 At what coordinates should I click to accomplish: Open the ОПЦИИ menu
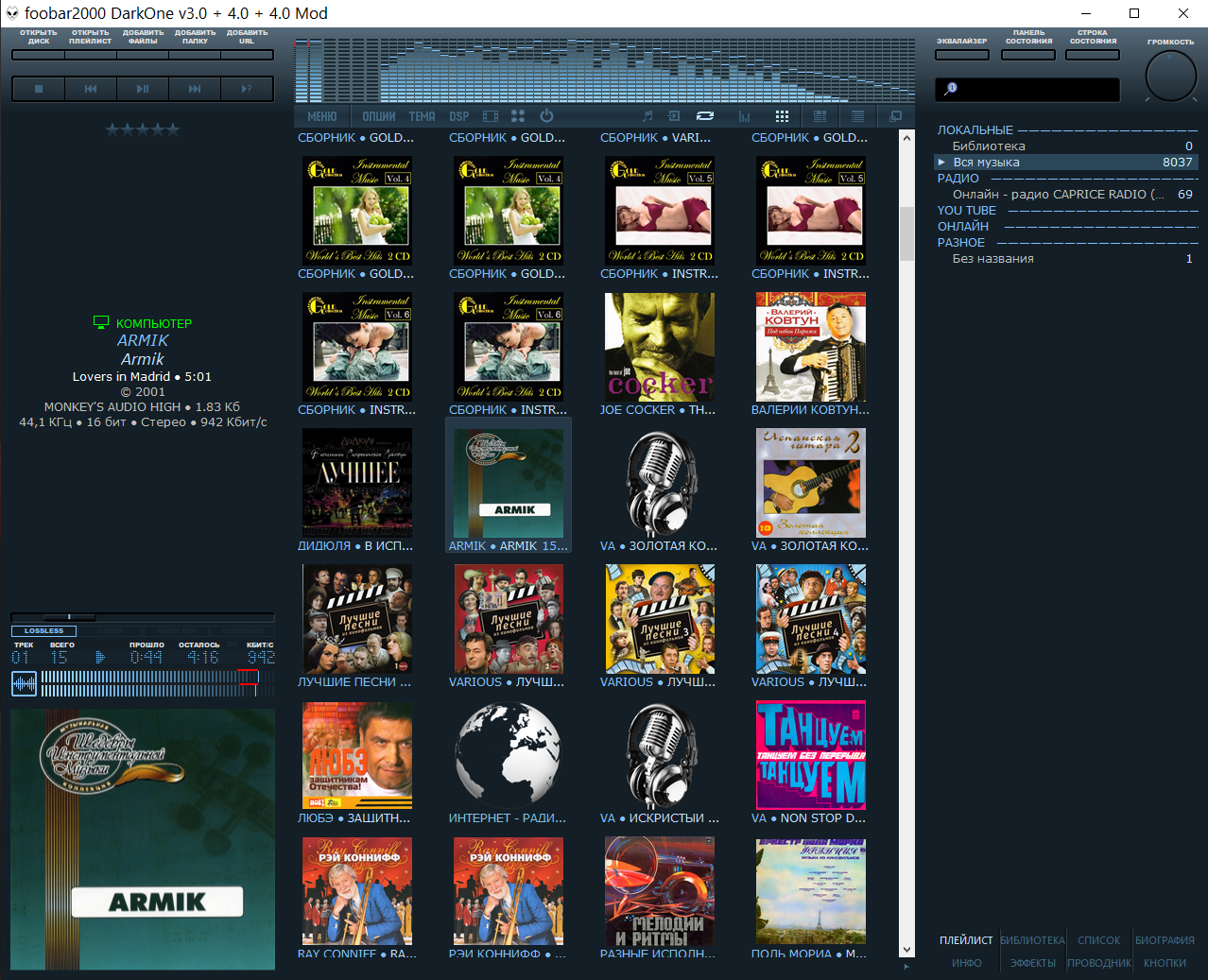click(x=379, y=116)
